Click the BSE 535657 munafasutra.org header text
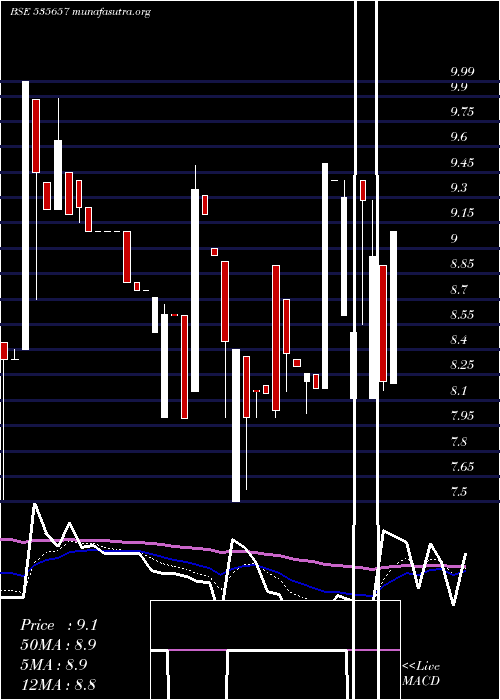 click(x=80, y=12)
